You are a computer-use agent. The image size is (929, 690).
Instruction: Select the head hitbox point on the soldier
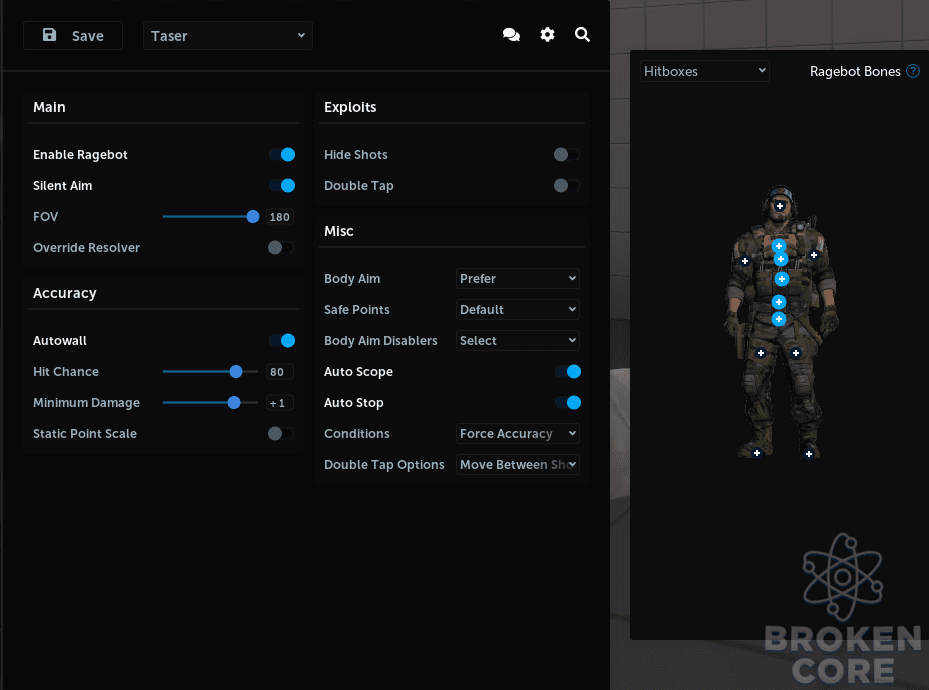(x=780, y=206)
